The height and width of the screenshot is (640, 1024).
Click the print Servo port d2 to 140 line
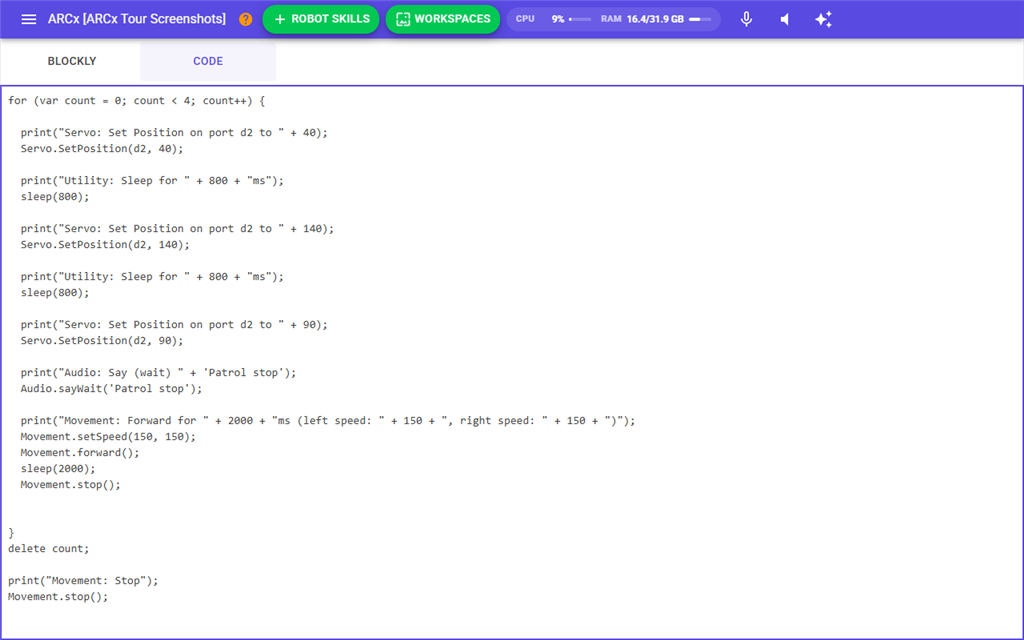pyautogui.click(x=177, y=229)
